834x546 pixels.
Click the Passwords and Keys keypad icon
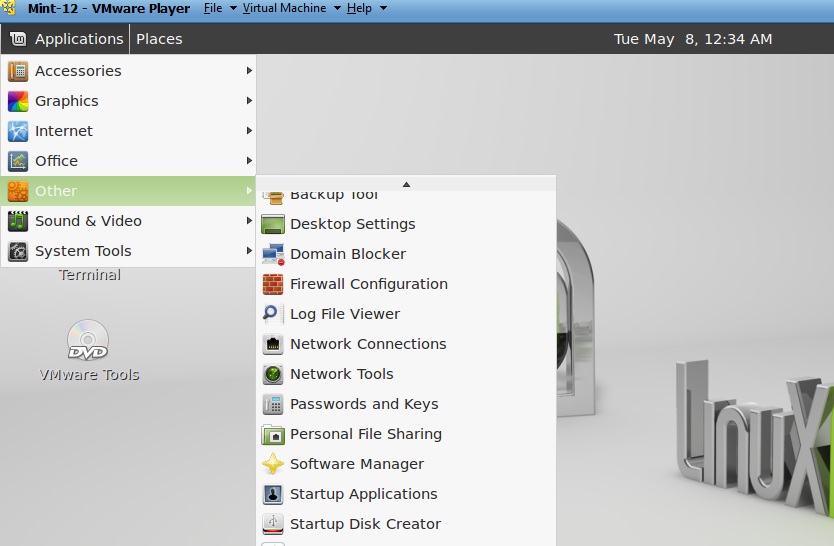point(273,405)
